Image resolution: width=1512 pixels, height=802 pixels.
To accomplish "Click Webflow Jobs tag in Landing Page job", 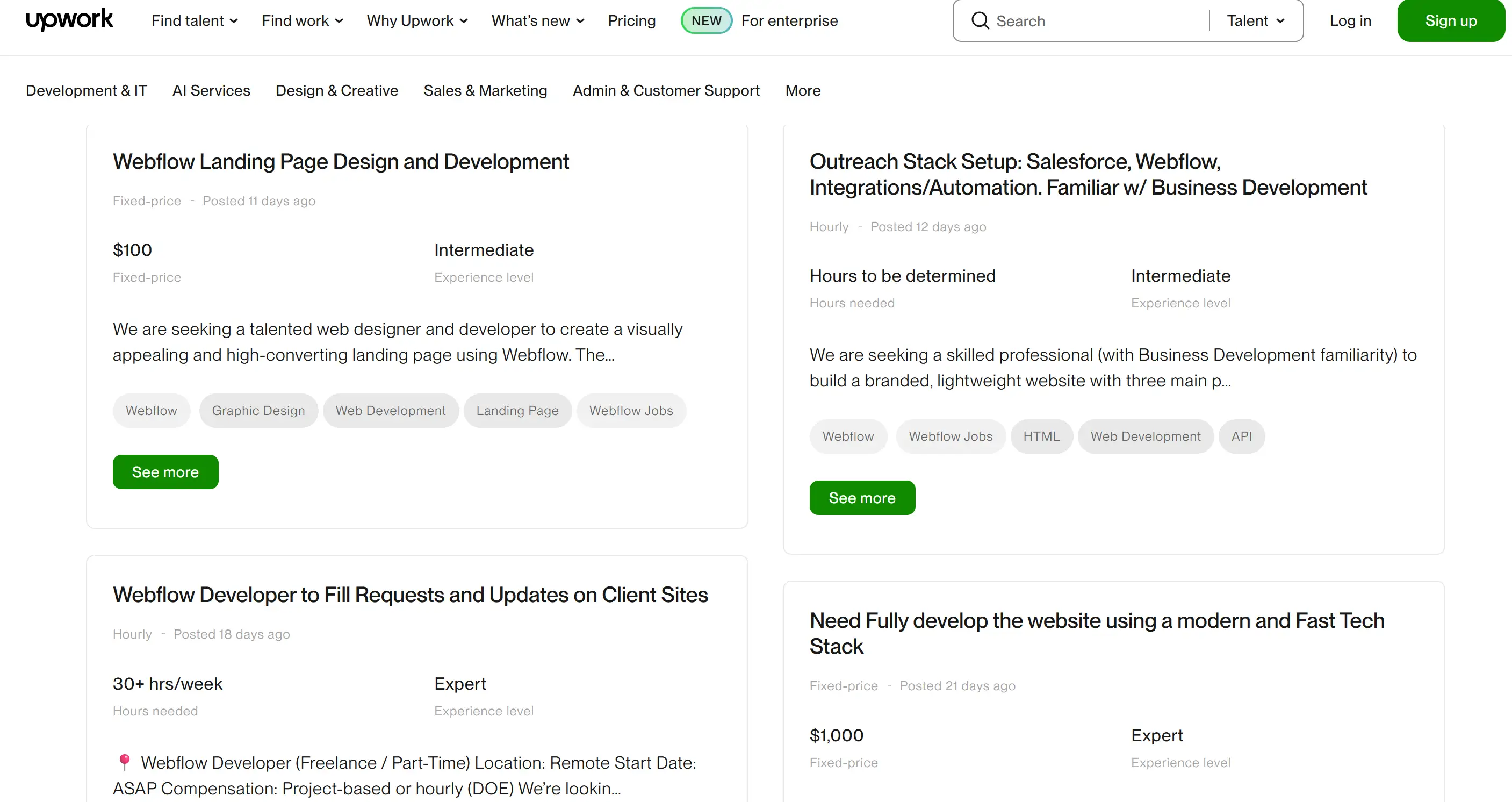I will [631, 410].
